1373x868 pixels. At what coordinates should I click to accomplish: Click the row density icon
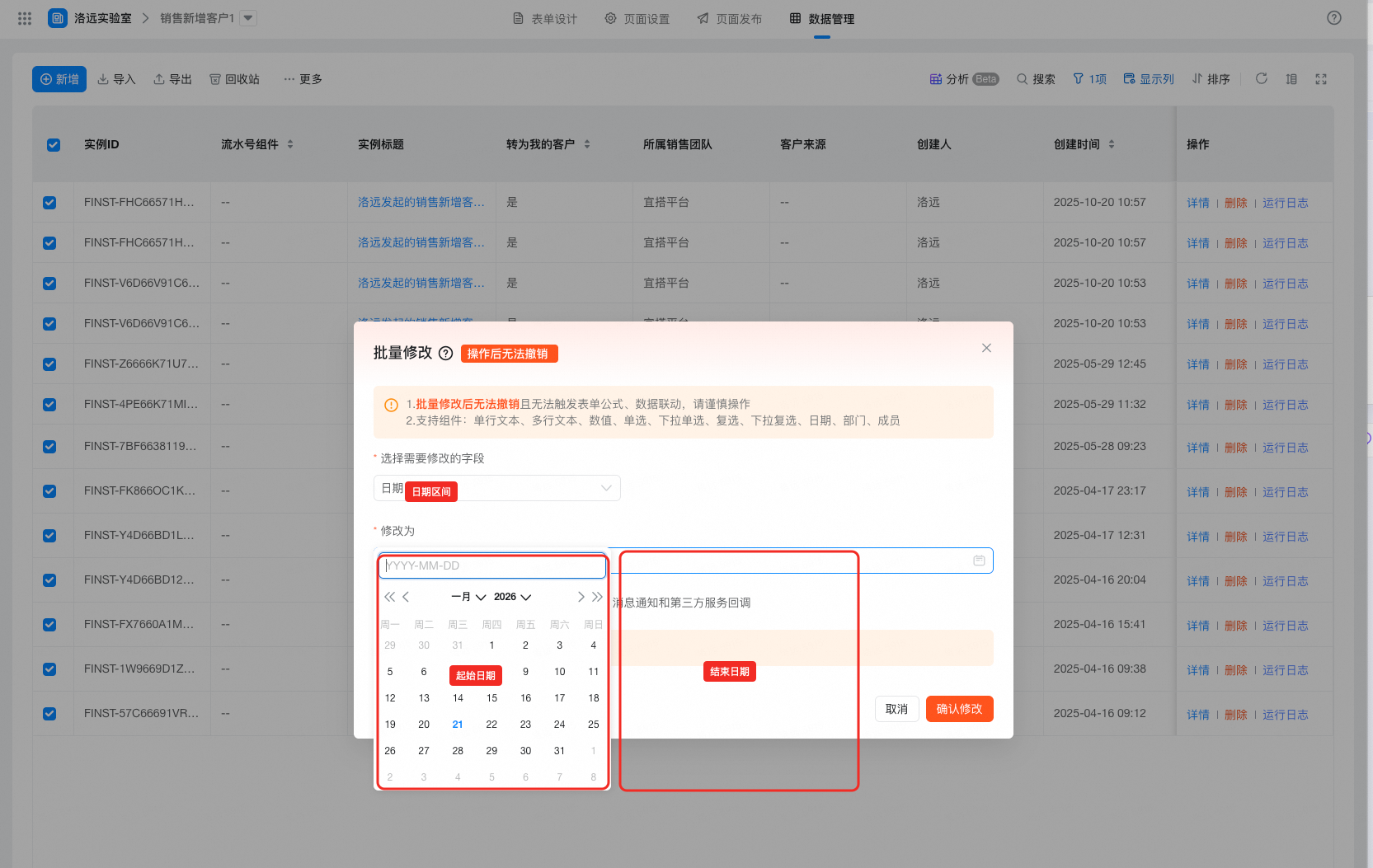coord(1291,79)
